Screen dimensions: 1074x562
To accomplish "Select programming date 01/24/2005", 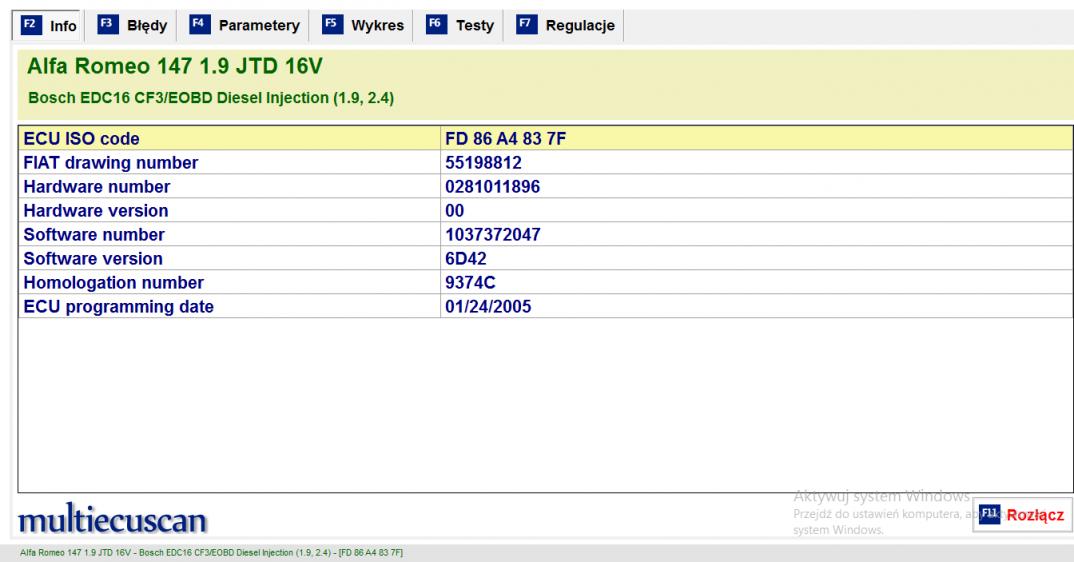I will [x=488, y=306].
